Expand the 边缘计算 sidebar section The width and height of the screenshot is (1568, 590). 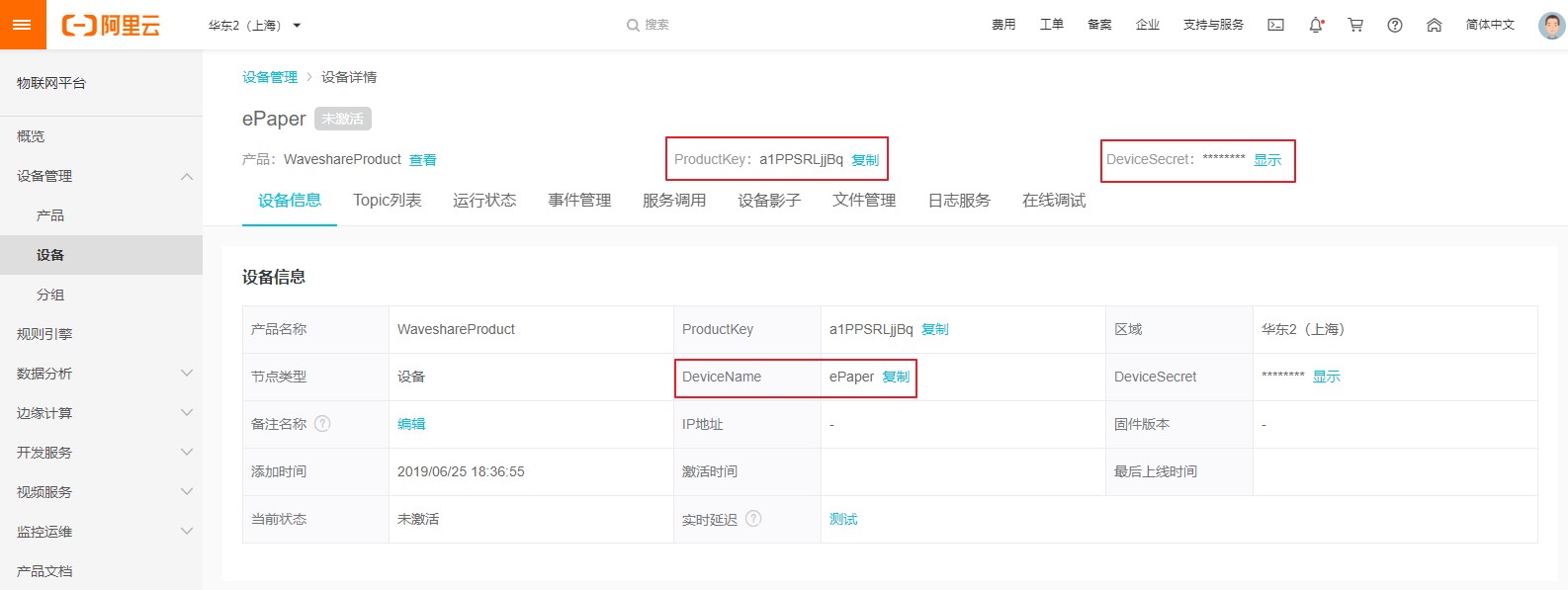point(187,413)
